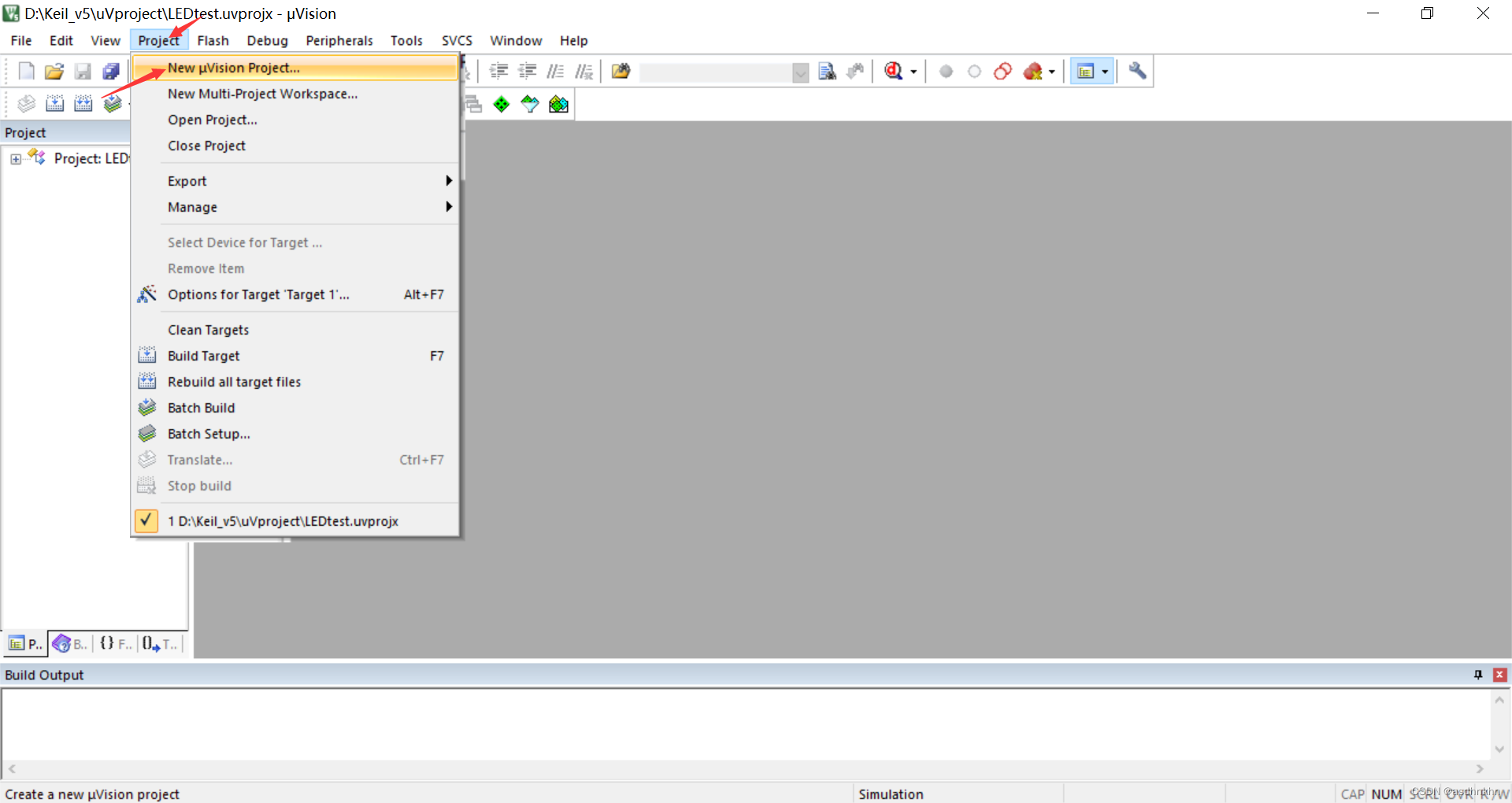Open the Debug menu

point(268,40)
